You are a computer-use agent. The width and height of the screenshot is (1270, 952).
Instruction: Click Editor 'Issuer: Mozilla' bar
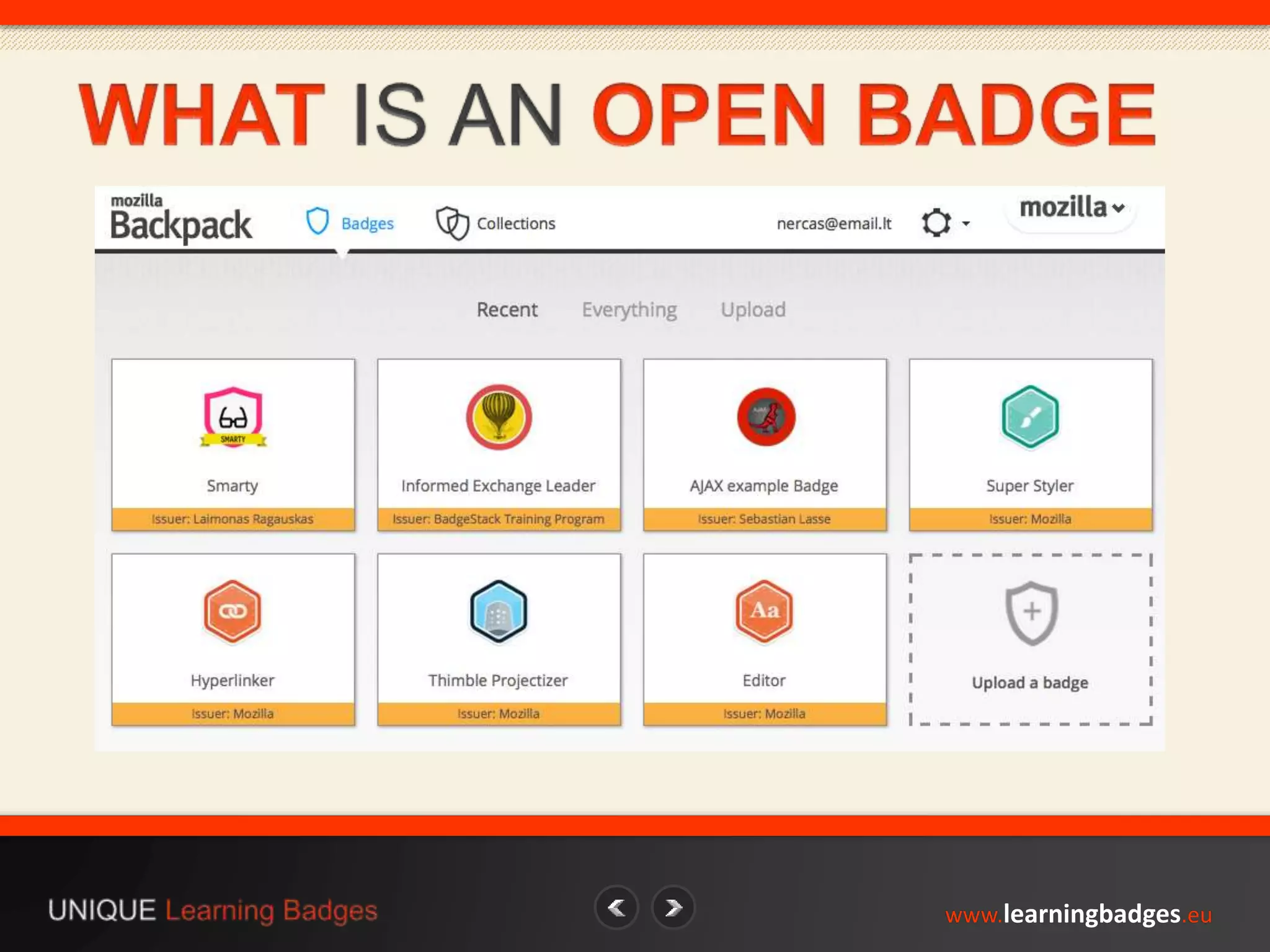click(x=765, y=714)
